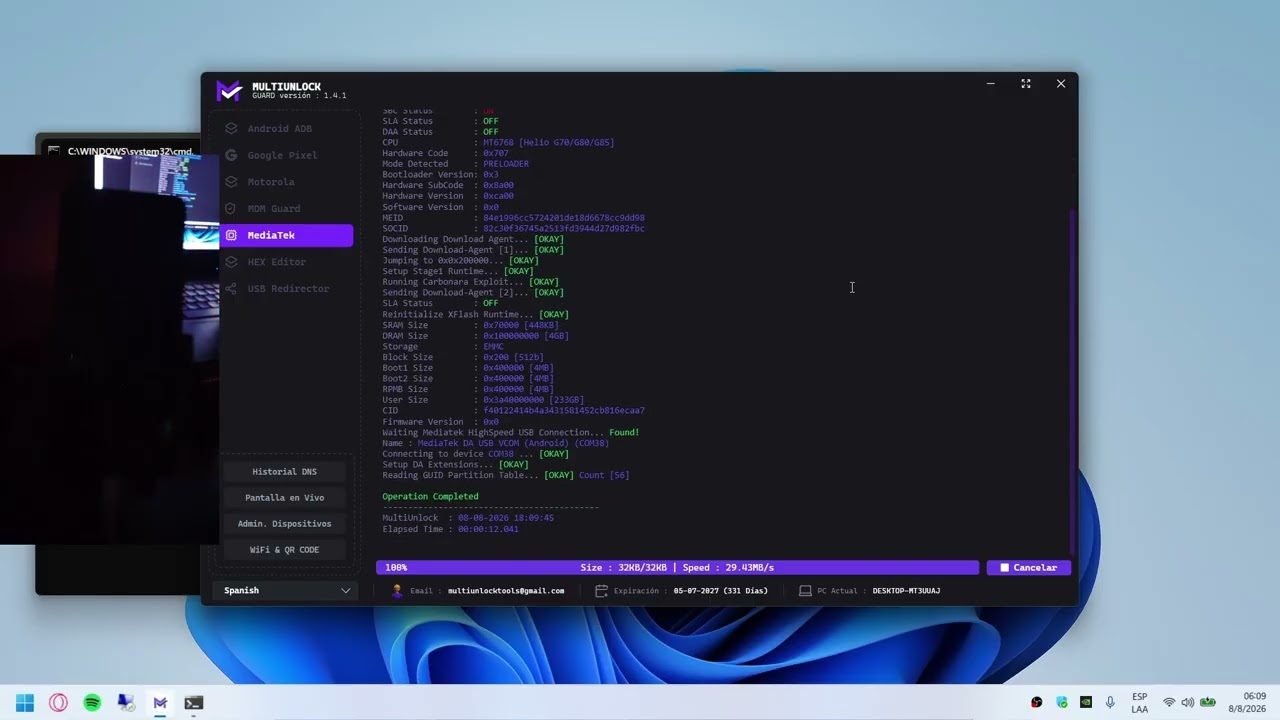
Task: Minimize the MultiUnlock window
Action: pos(991,84)
